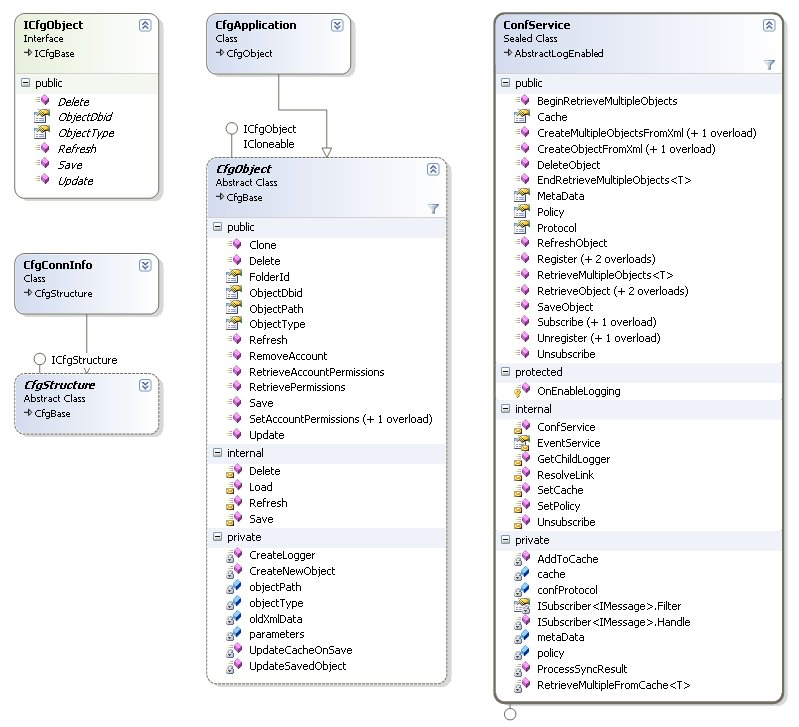The height and width of the screenshot is (727, 799).
Task: Collapse ConfService public section
Action: (x=505, y=83)
